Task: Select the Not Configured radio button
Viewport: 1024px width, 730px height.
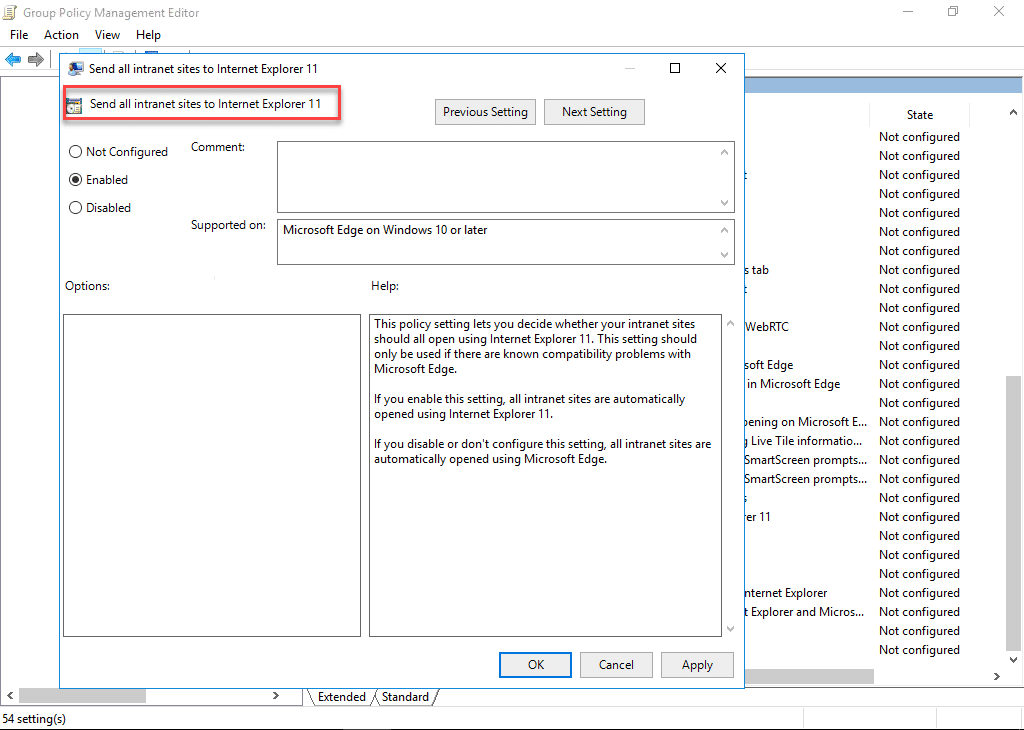Action: click(x=76, y=151)
